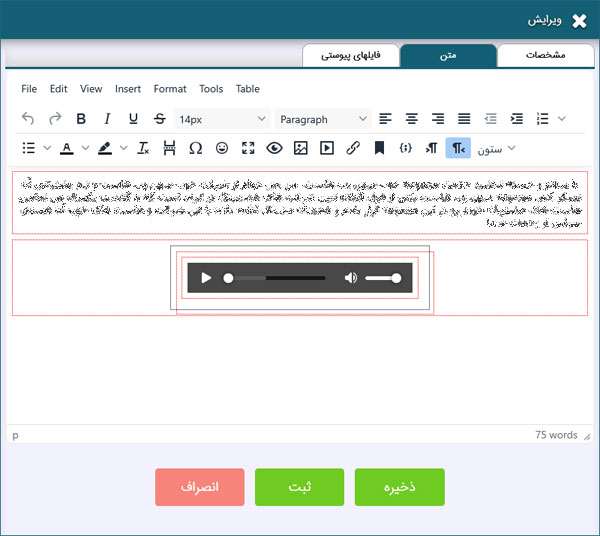Image resolution: width=600 pixels, height=536 pixels.
Task: Open the Edit menu
Action: 59,89
